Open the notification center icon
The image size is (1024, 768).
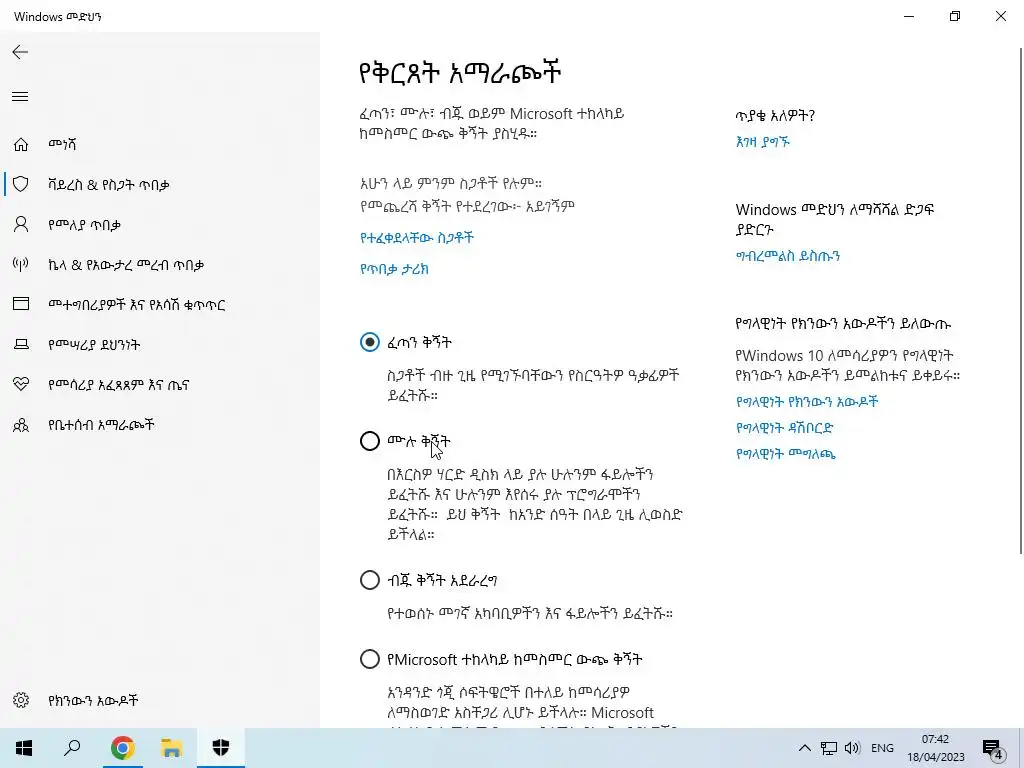coord(993,748)
